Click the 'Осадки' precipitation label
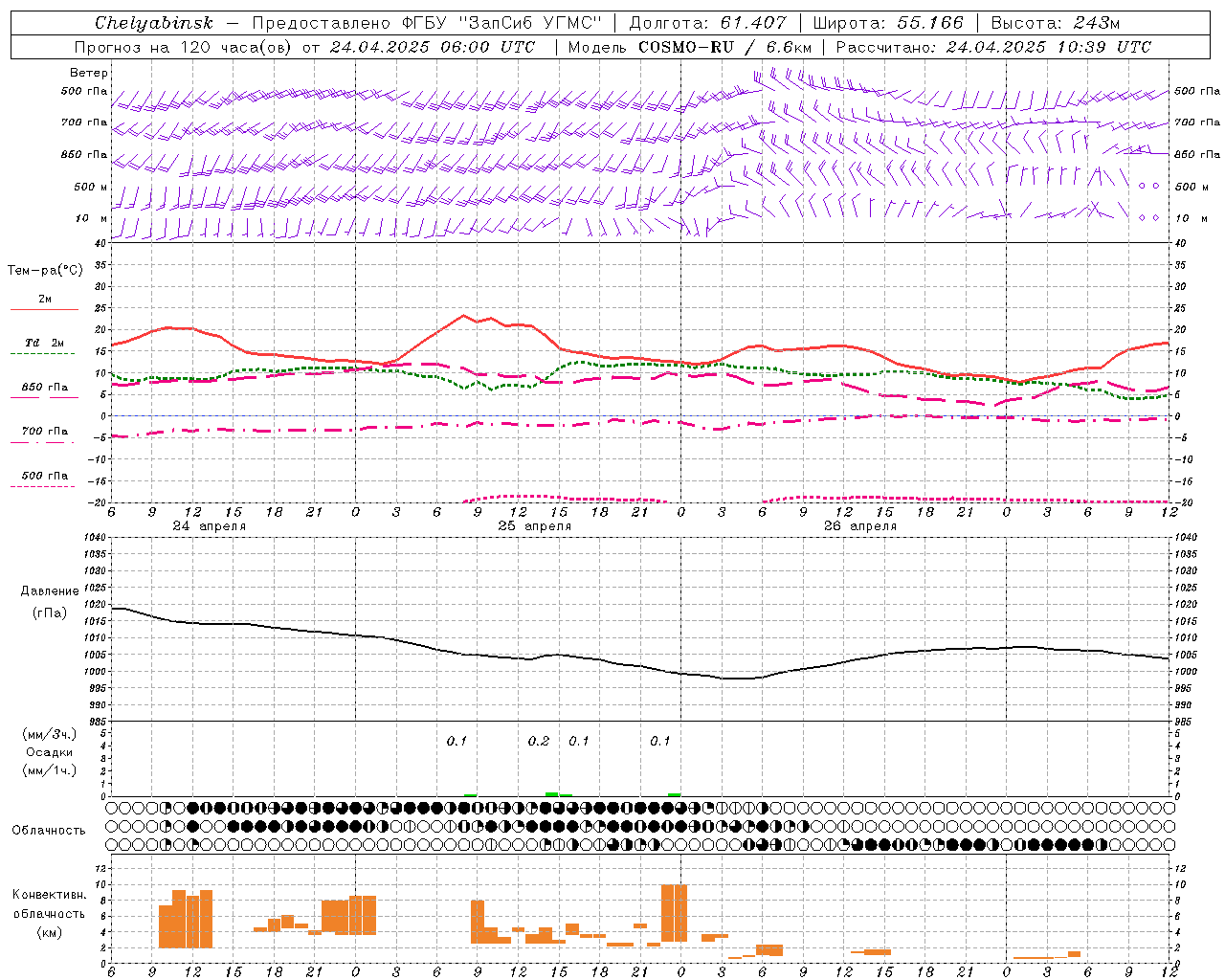The image size is (1225, 980). (49, 752)
